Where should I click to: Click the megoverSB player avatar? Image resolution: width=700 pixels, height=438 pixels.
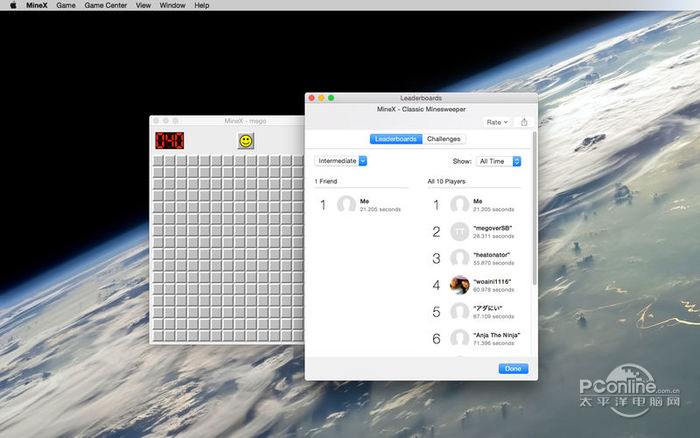(460, 231)
